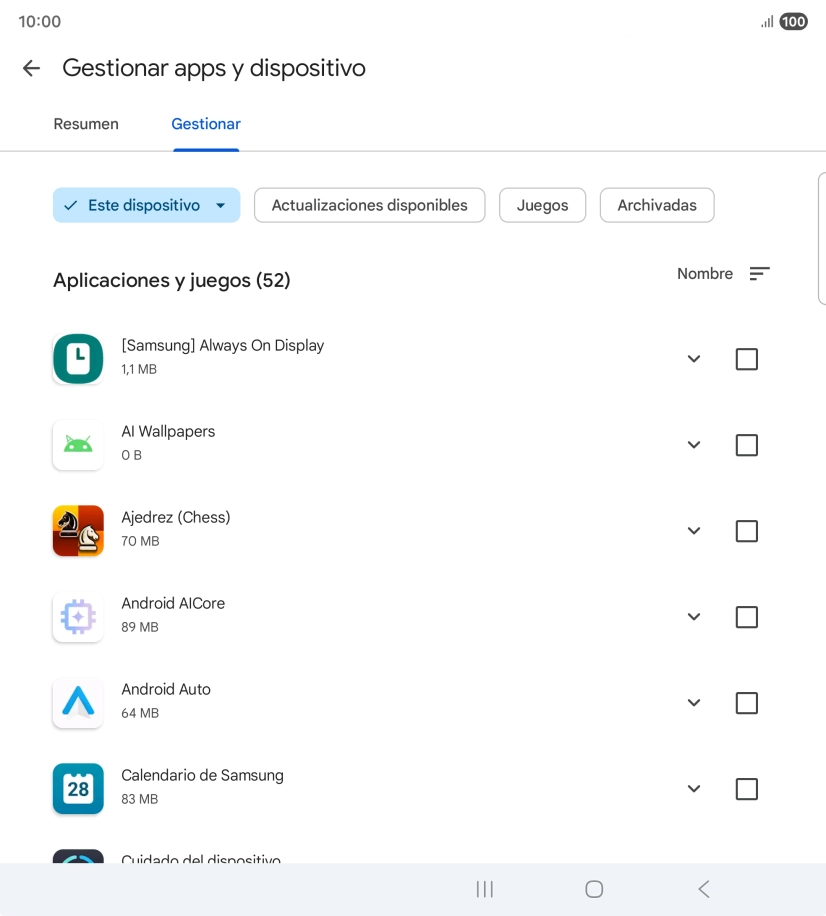
Task: Select the checkbox for Android Auto
Action: point(746,702)
